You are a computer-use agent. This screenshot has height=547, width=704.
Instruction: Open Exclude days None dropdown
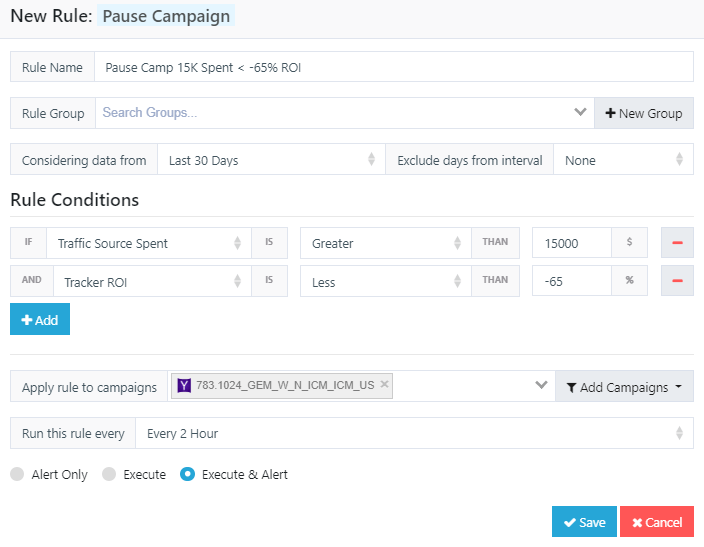click(x=623, y=159)
